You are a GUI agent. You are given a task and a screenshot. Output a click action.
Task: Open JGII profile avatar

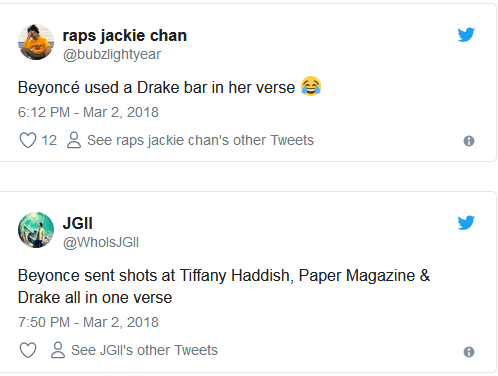36,230
